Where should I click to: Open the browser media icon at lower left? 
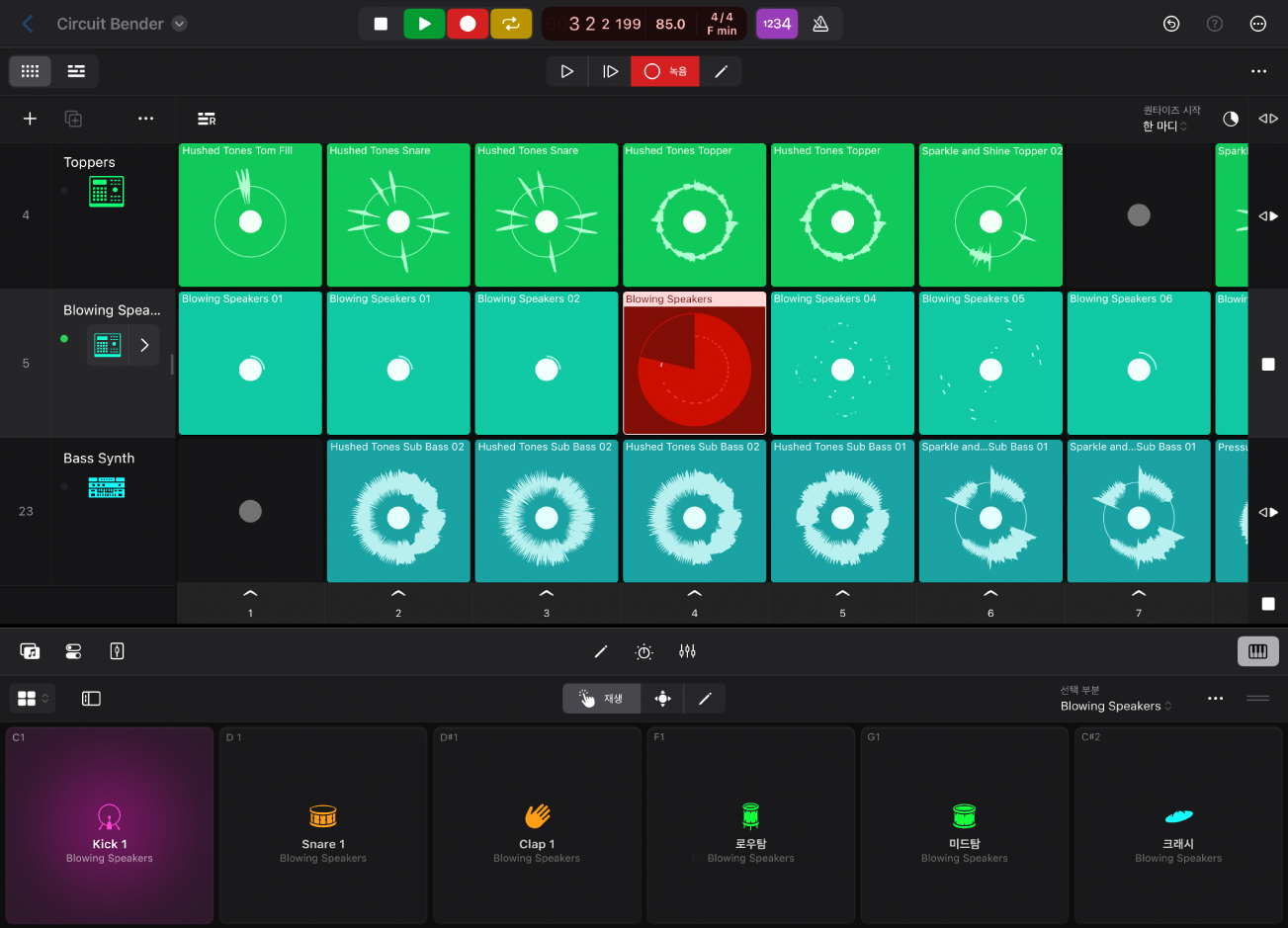tap(30, 651)
